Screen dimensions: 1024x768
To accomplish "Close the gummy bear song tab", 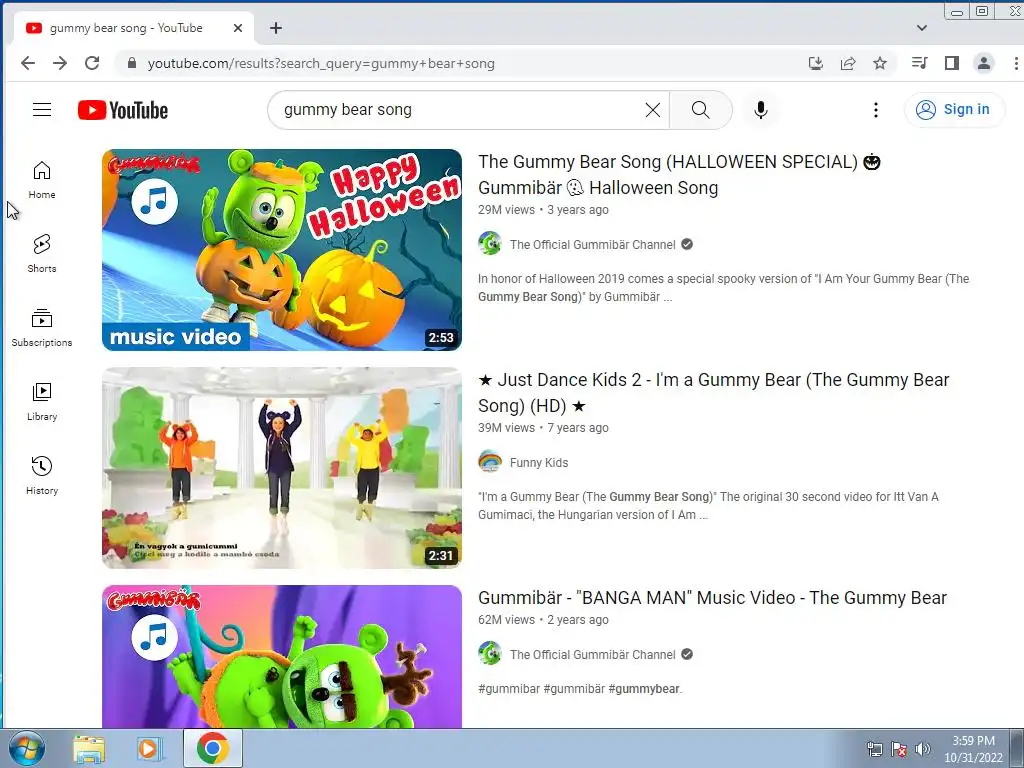I will (x=238, y=28).
